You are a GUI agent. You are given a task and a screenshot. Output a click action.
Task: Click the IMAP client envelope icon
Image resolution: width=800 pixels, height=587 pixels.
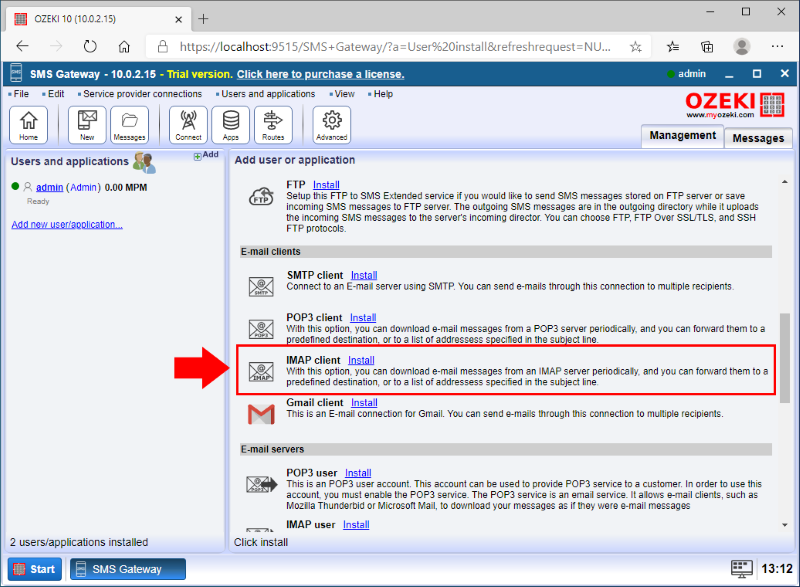[261, 371]
